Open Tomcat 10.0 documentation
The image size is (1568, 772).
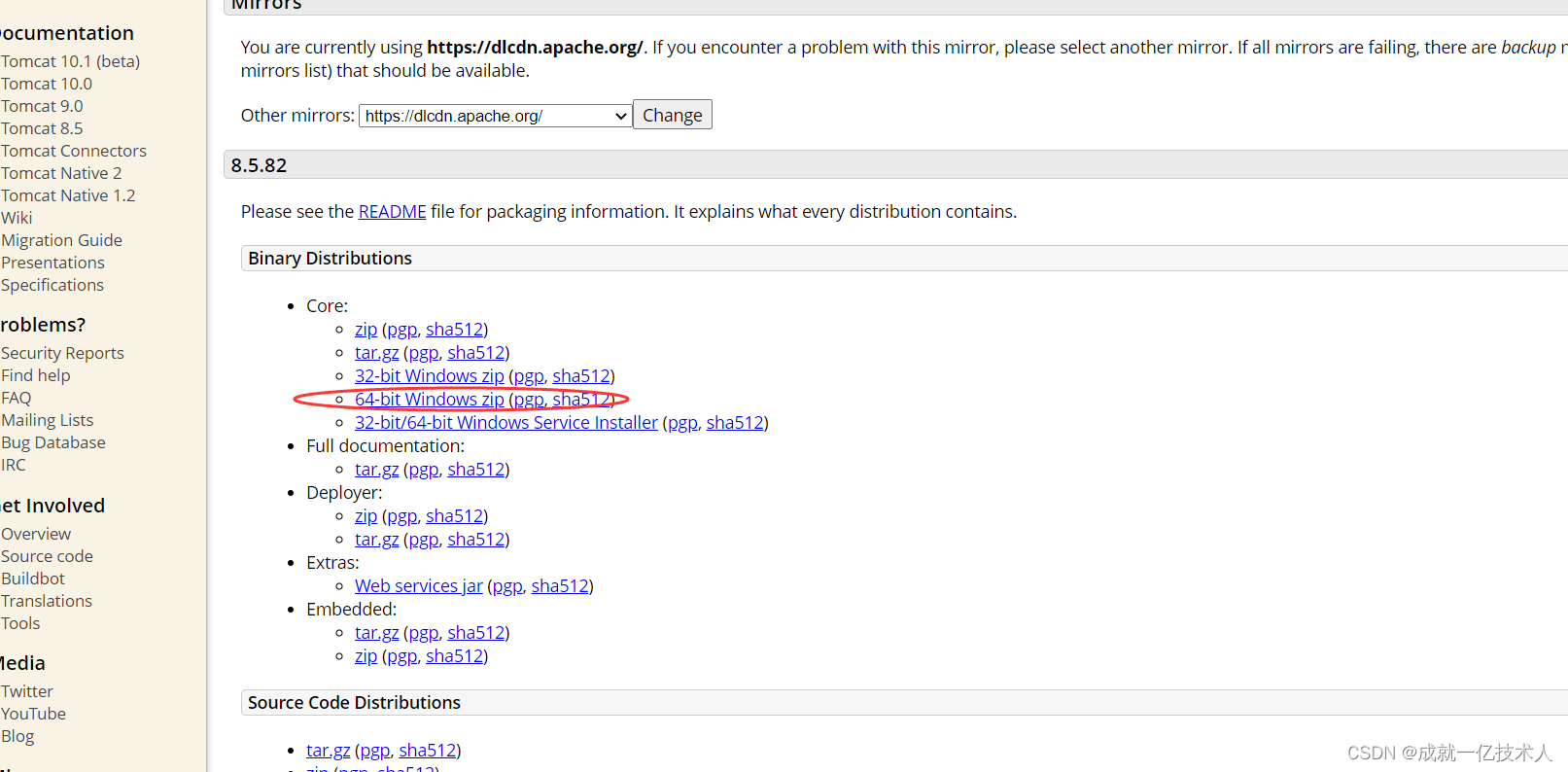(x=47, y=84)
